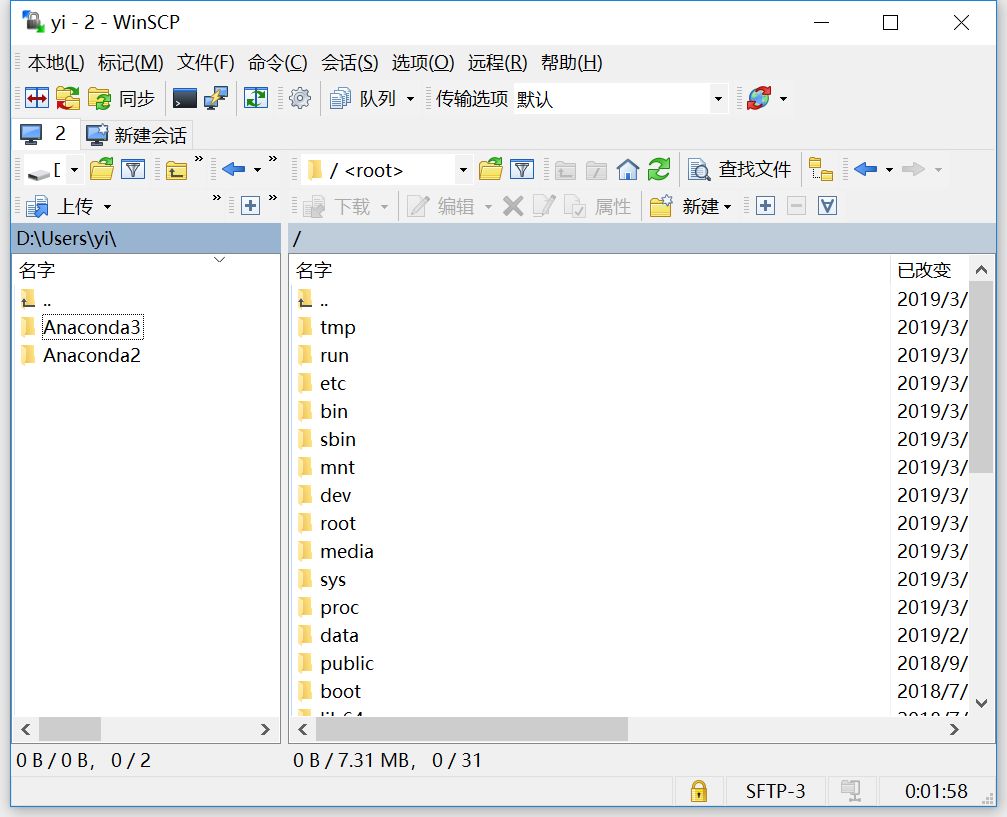The height and width of the screenshot is (817, 1007).
Task: Click status bar connection computer icon
Action: (851, 791)
